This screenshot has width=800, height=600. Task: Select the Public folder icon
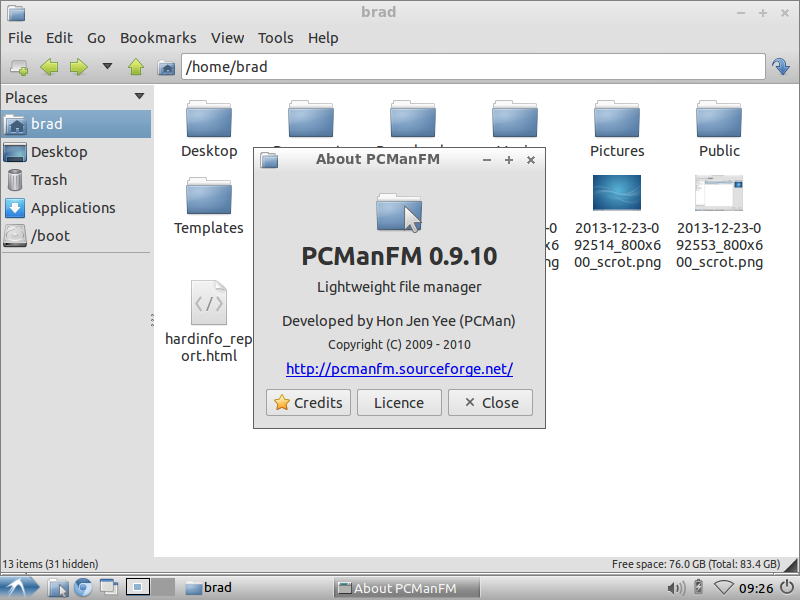pos(719,119)
